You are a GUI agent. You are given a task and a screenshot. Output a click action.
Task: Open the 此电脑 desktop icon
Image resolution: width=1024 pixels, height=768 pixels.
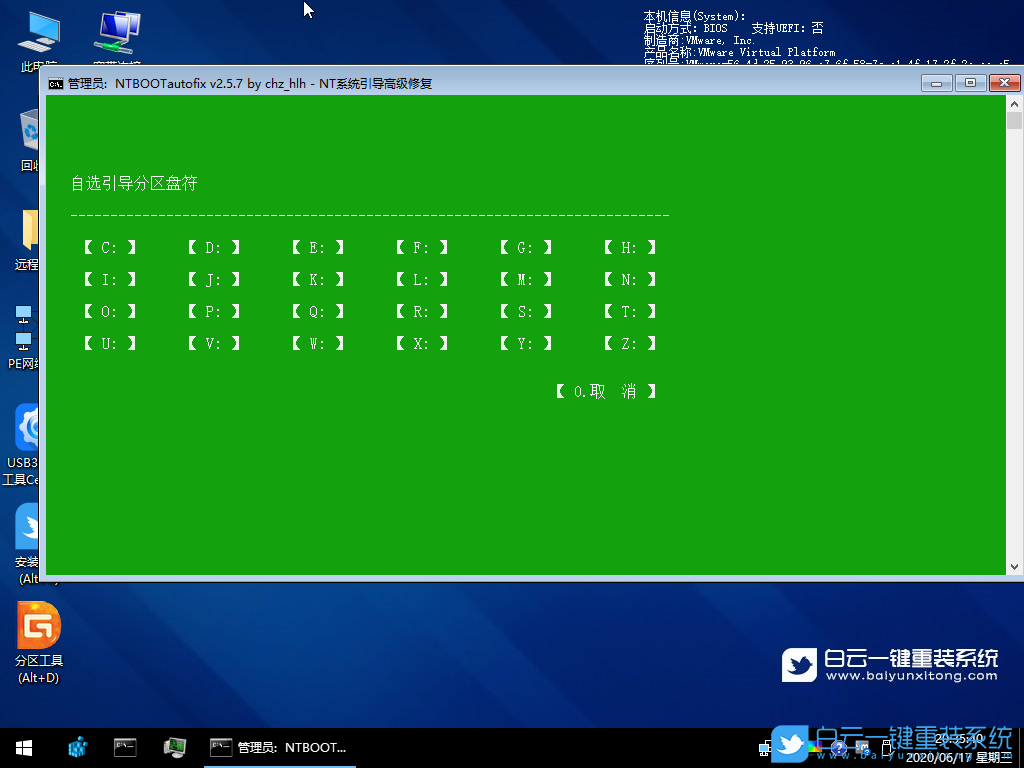[38, 36]
